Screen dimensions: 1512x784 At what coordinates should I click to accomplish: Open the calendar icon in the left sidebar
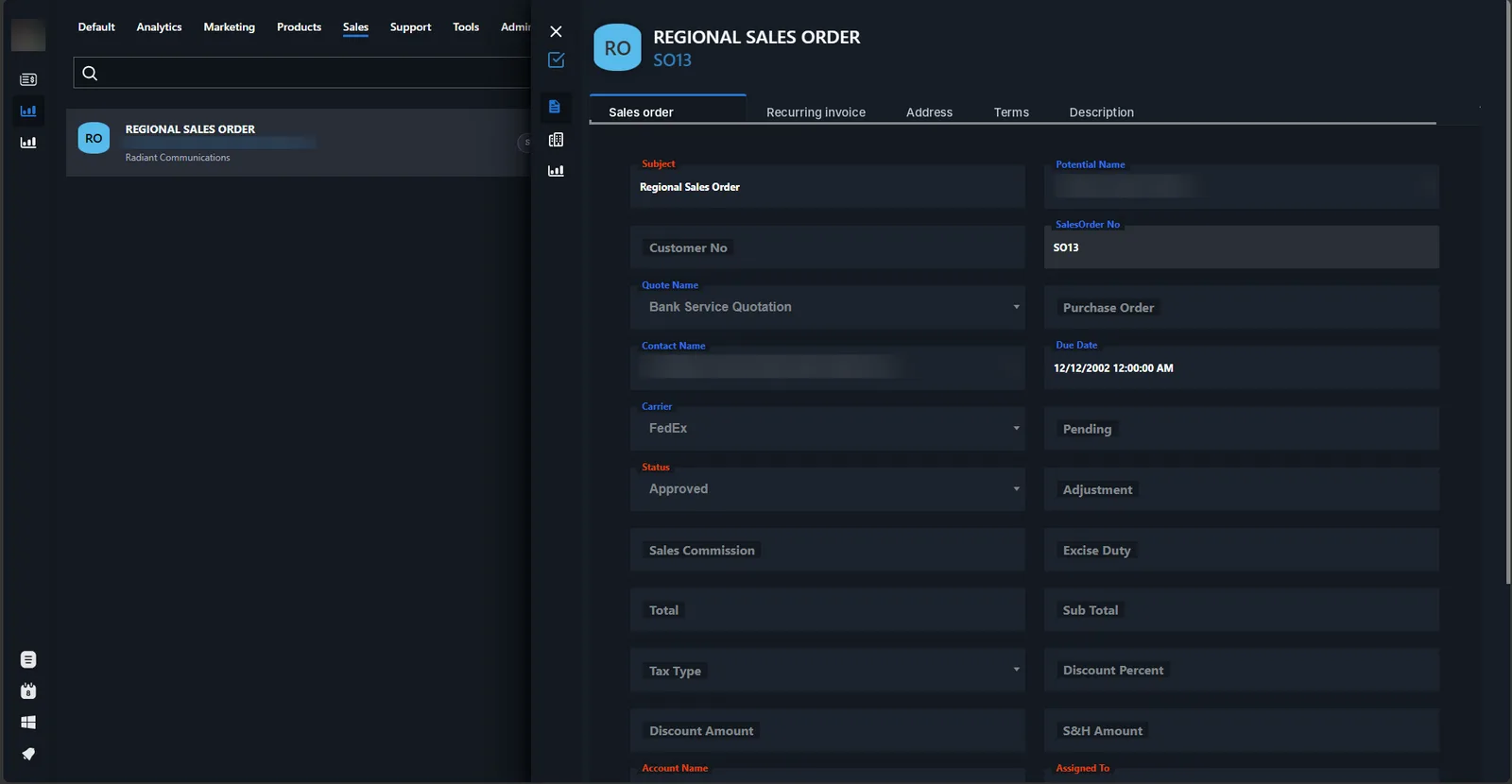[x=28, y=691]
